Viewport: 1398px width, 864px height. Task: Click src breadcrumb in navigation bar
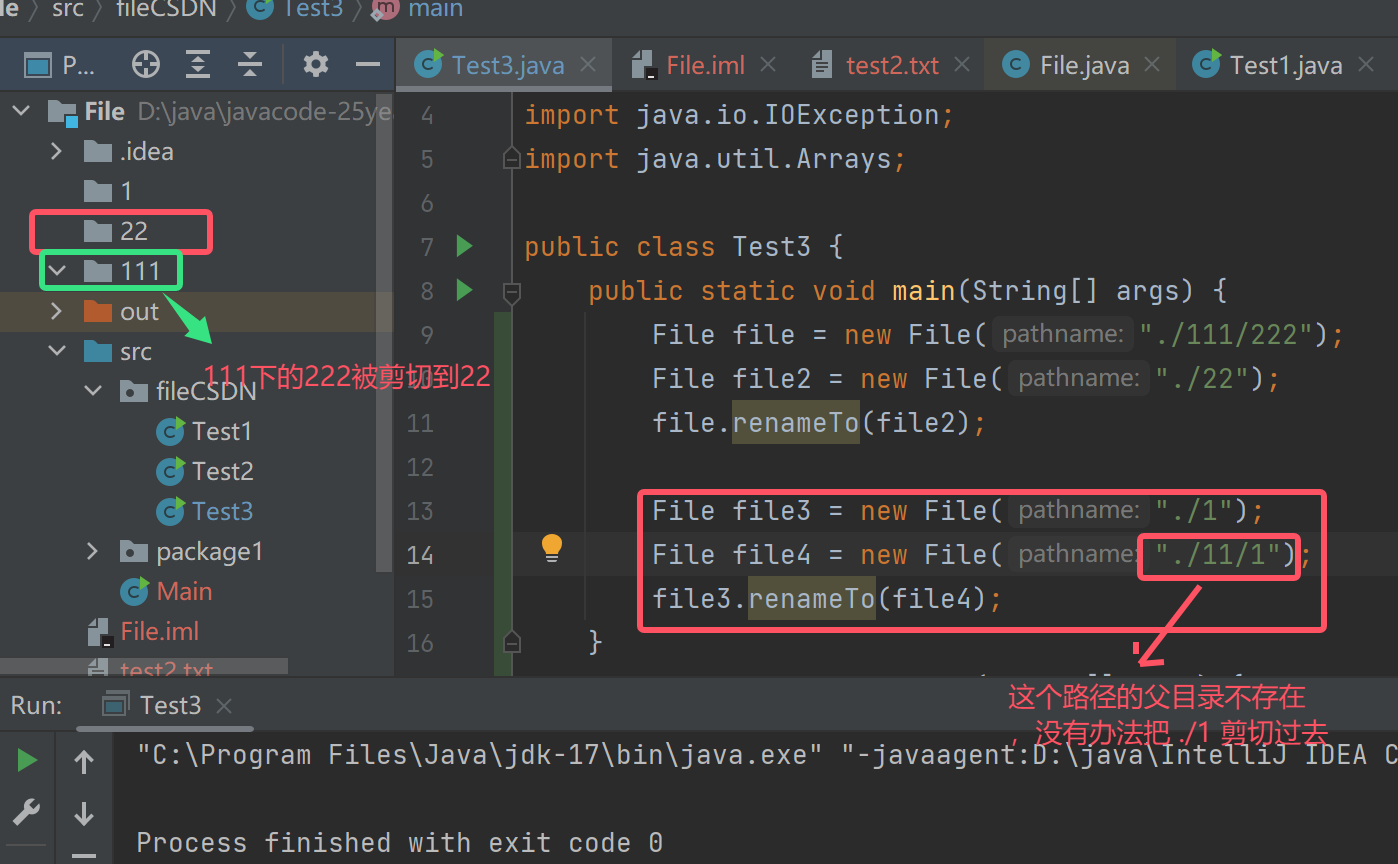pos(68,9)
